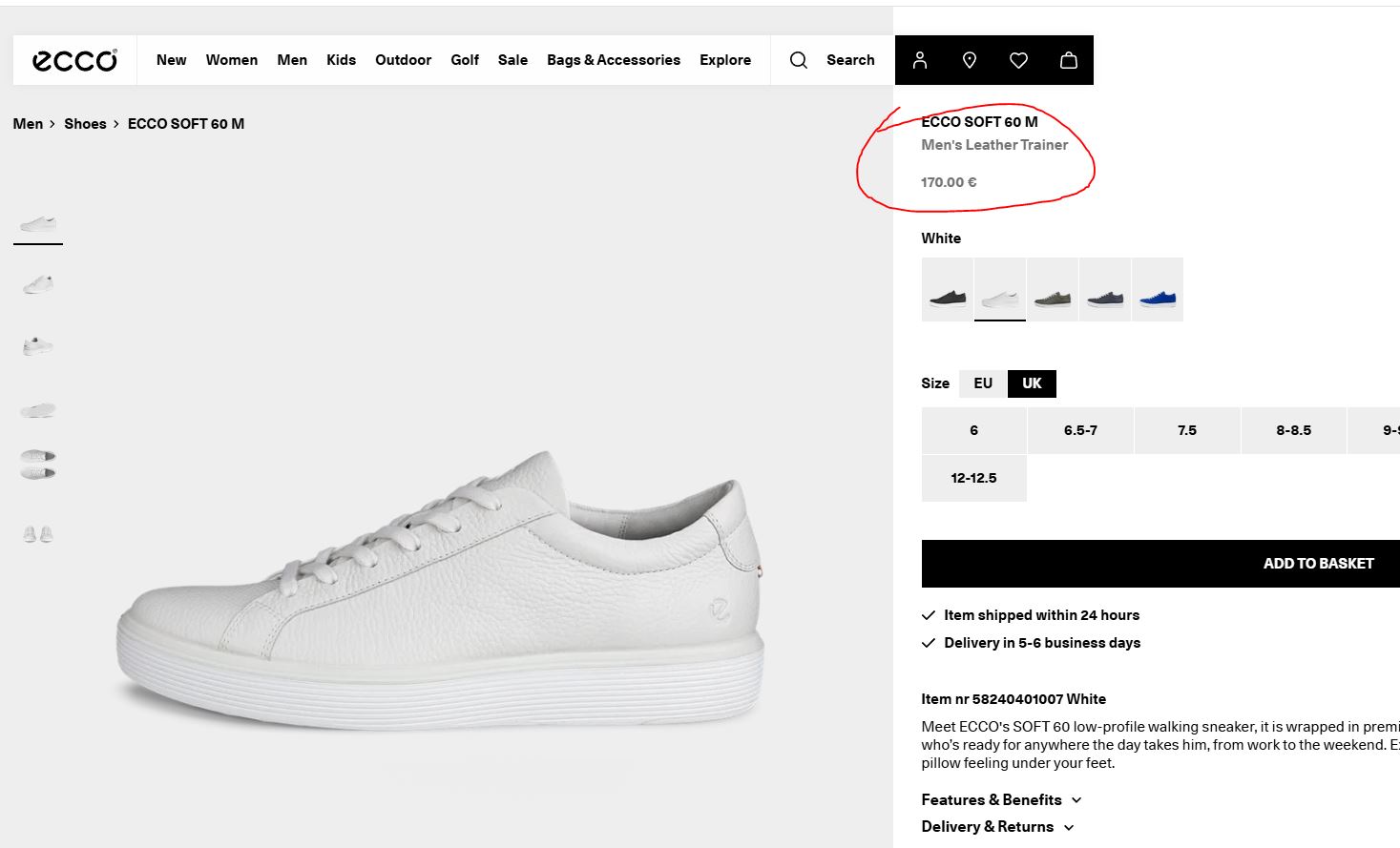This screenshot has height=848, width=1400.
Task: Expand Features & Benefits section
Action: pyautogui.click(x=1001, y=799)
